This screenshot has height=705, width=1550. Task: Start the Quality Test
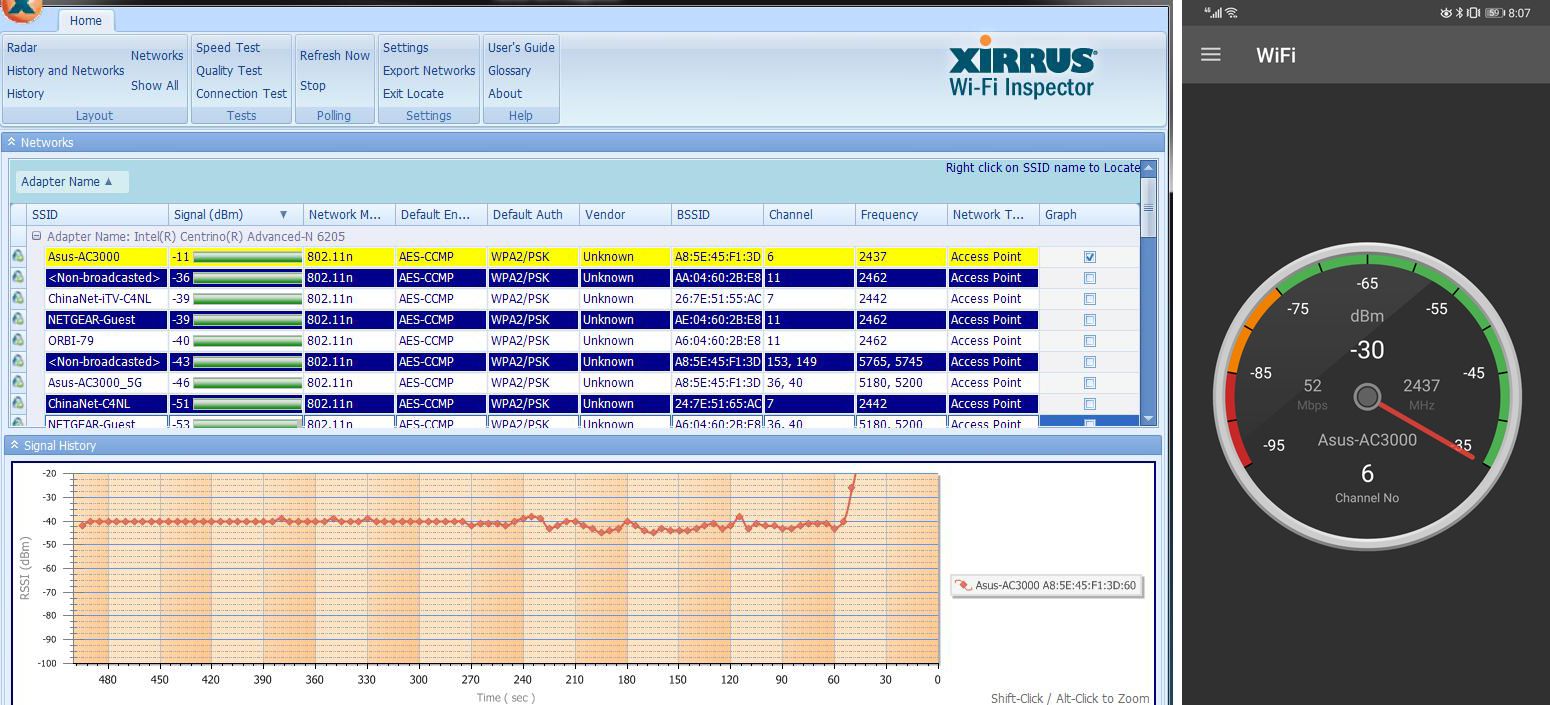229,71
